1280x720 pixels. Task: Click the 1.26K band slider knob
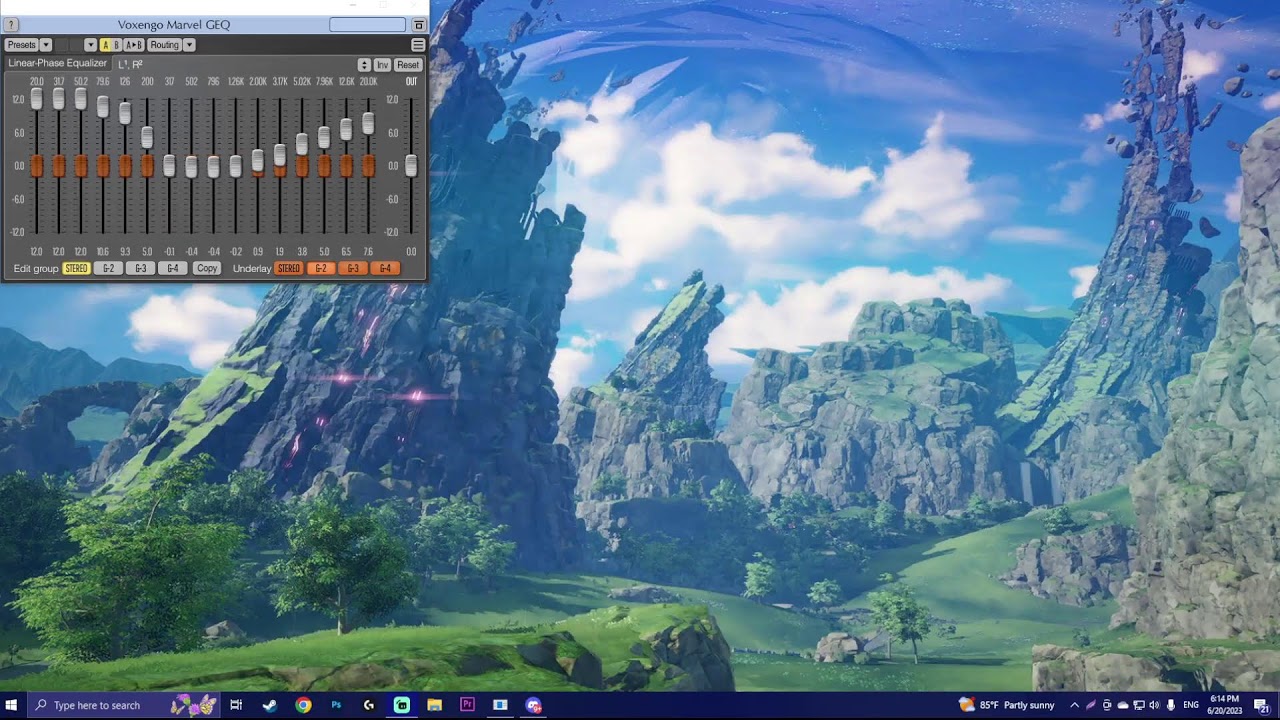(236, 166)
